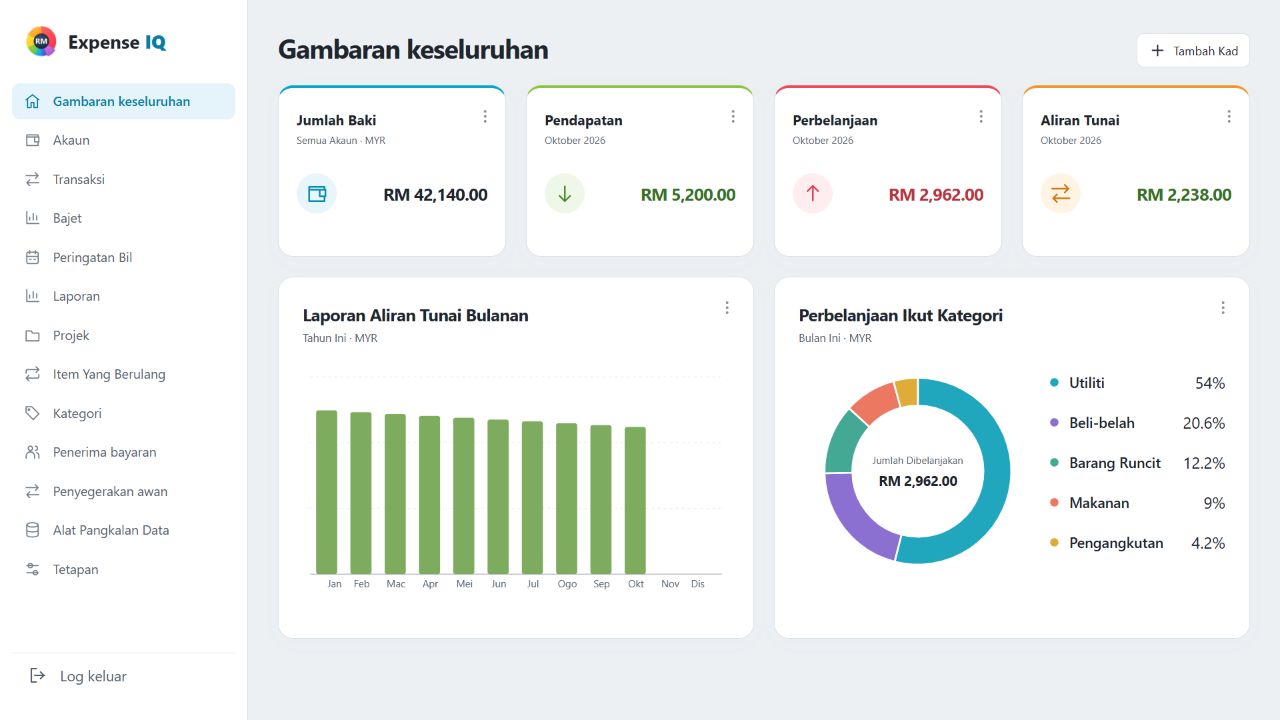Open the Jumlah Baki card options menu
The width and height of the screenshot is (1280, 720).
click(485, 117)
